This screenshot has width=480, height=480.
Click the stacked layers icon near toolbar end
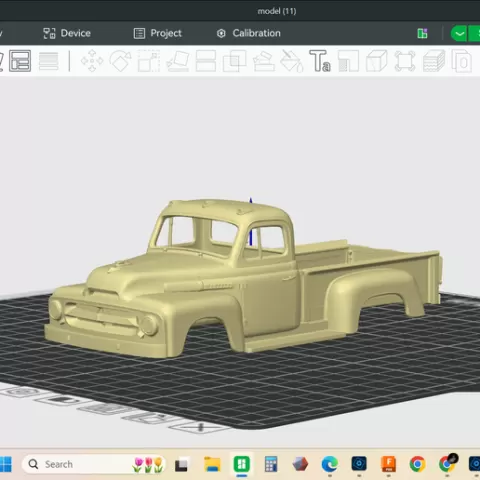point(434,61)
